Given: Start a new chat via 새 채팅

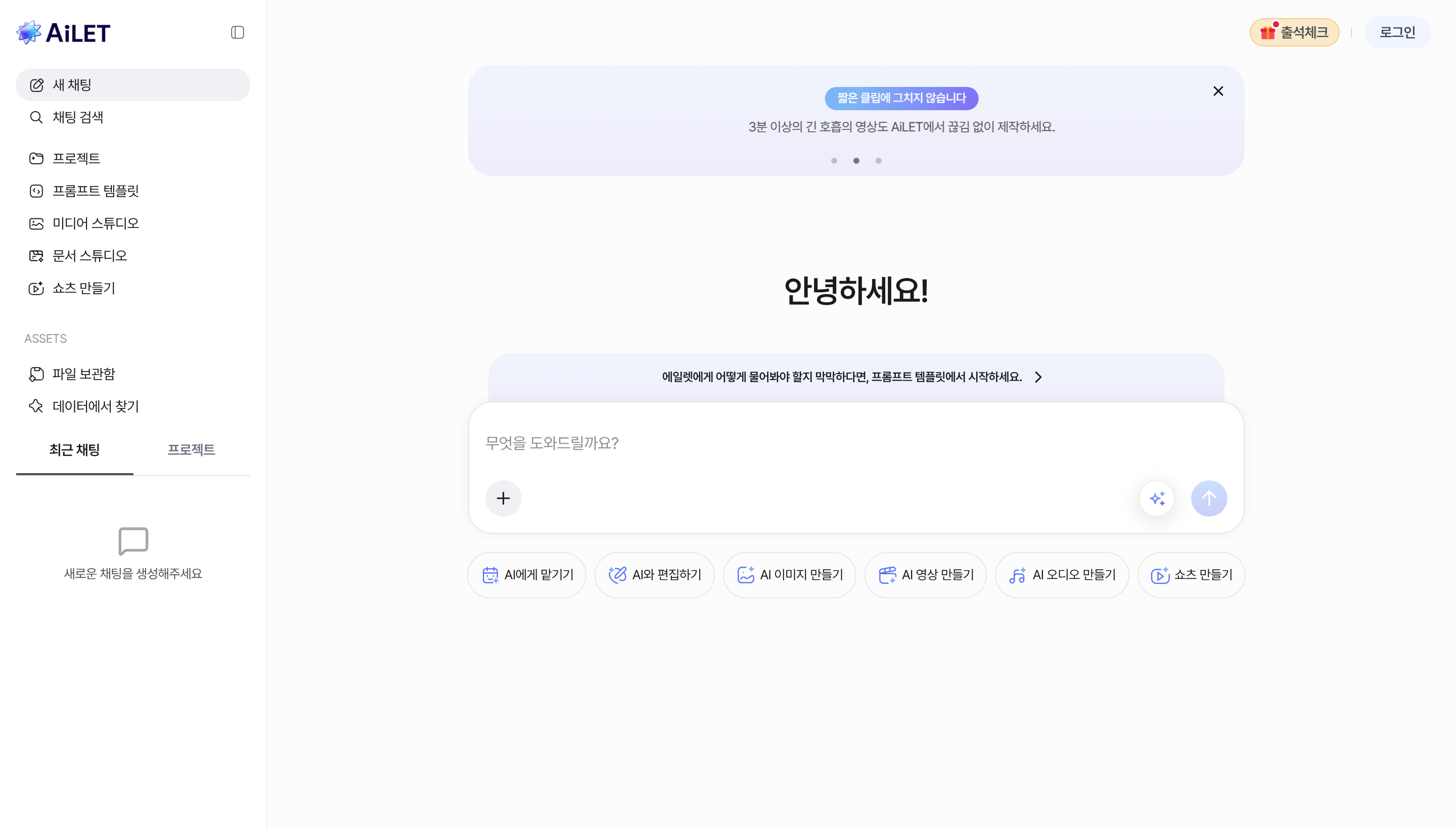Looking at the screenshot, I should click(x=132, y=85).
